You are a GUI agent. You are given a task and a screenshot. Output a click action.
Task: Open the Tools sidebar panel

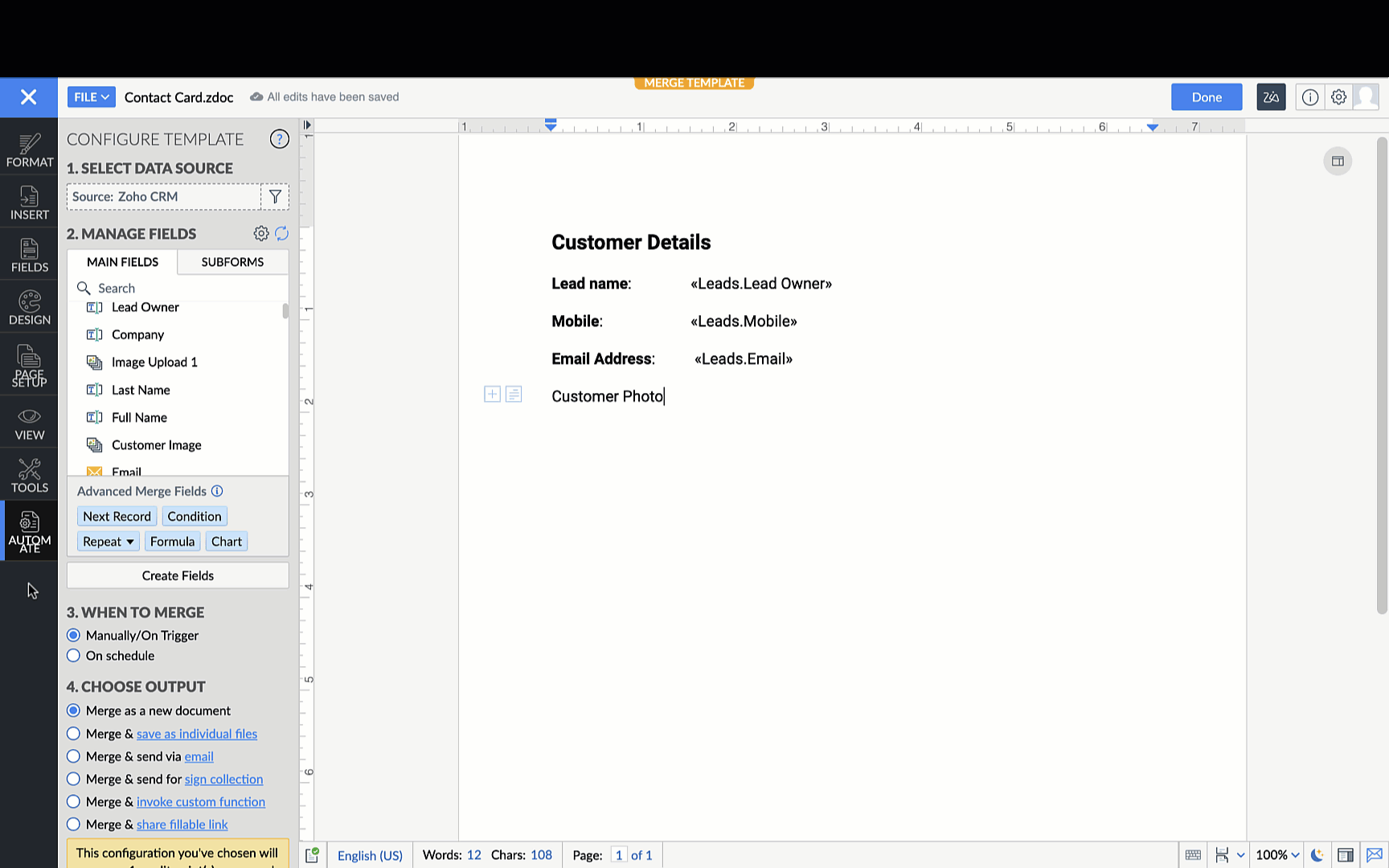(29, 476)
